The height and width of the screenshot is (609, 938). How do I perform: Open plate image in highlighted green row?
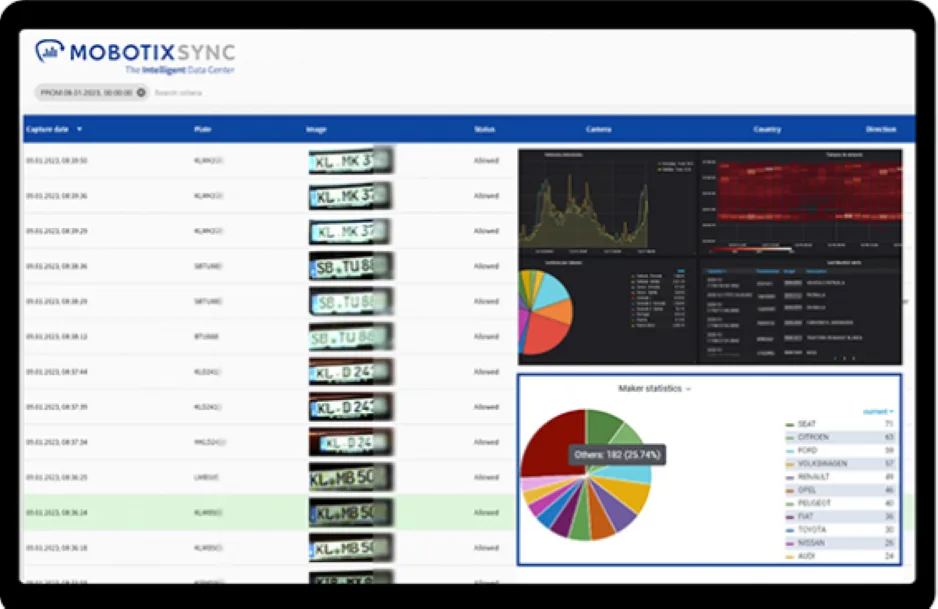tap(351, 513)
